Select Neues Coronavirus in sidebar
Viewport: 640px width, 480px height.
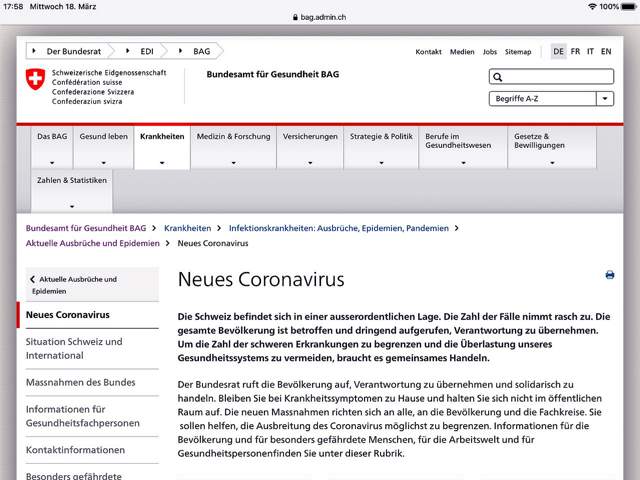(x=68, y=315)
